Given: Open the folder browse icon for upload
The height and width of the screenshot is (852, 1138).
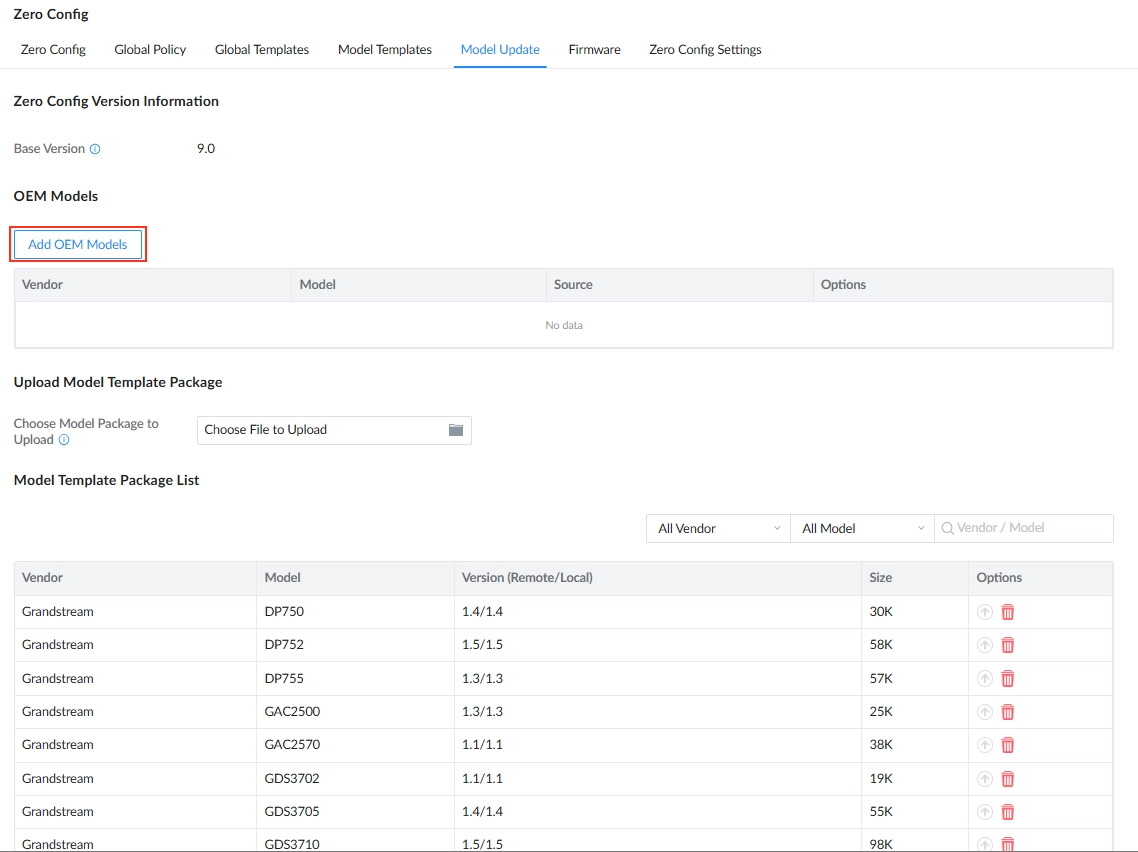Looking at the screenshot, I should (456, 430).
